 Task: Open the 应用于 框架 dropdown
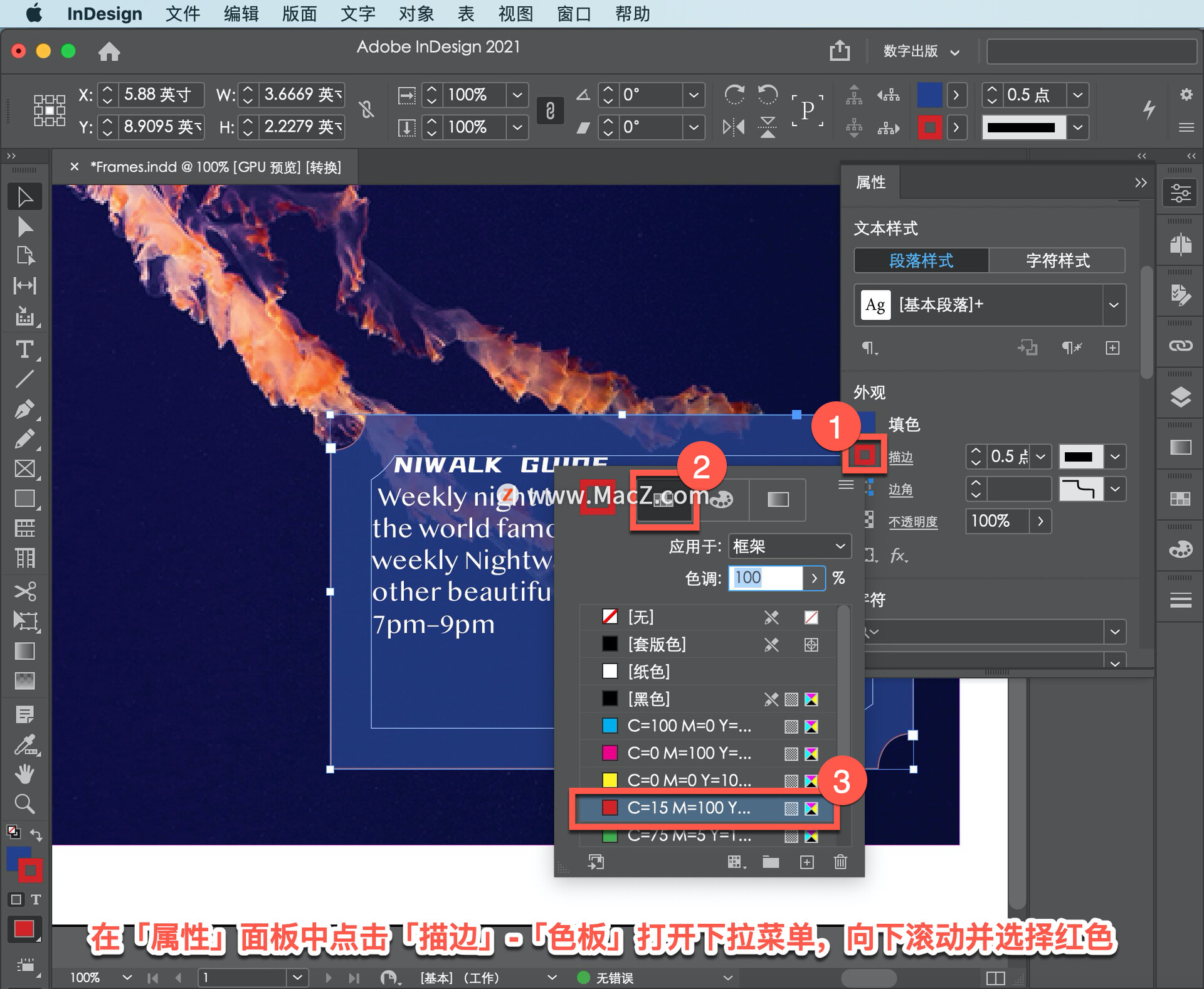point(789,546)
